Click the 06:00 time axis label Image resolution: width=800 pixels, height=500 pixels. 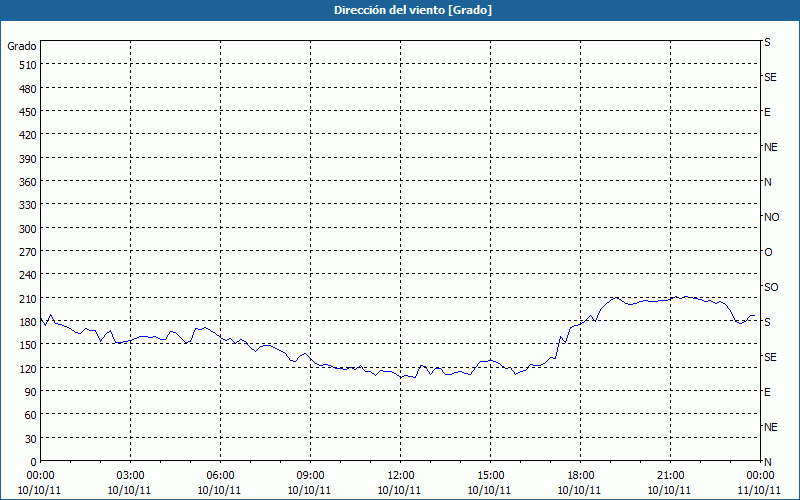coord(220,476)
